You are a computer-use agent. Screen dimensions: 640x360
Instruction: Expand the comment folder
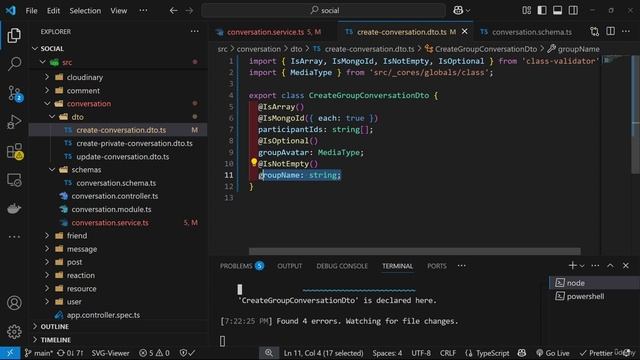[x=47, y=90]
